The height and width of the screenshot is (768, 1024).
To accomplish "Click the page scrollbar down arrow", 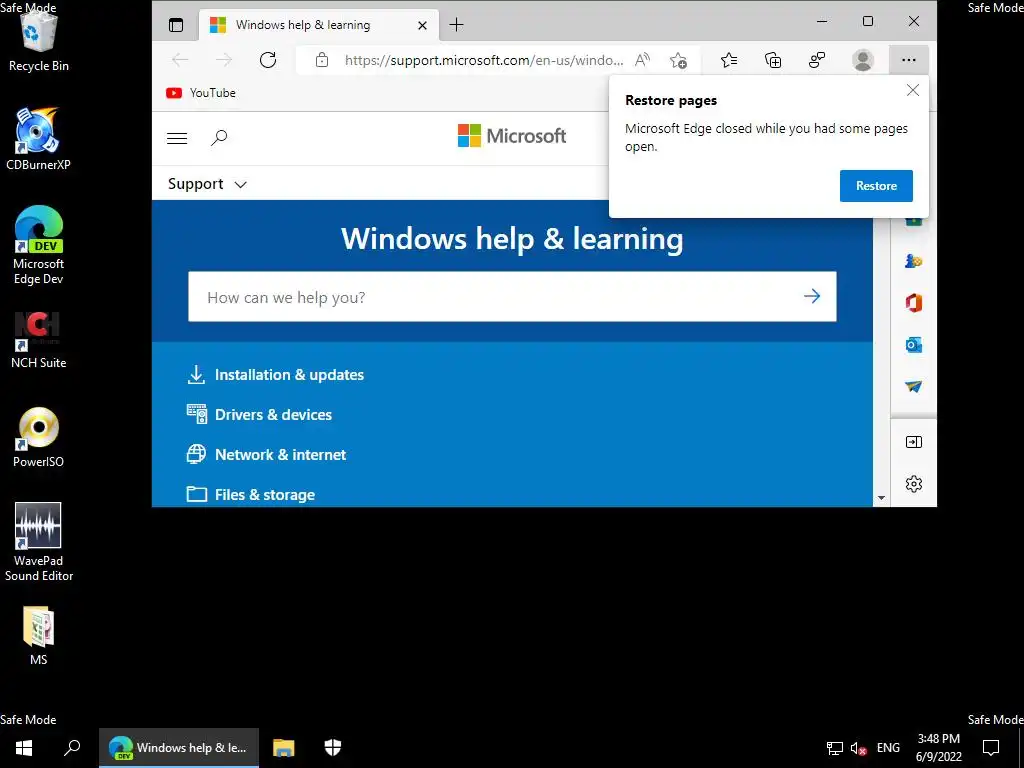I will pos(881,498).
